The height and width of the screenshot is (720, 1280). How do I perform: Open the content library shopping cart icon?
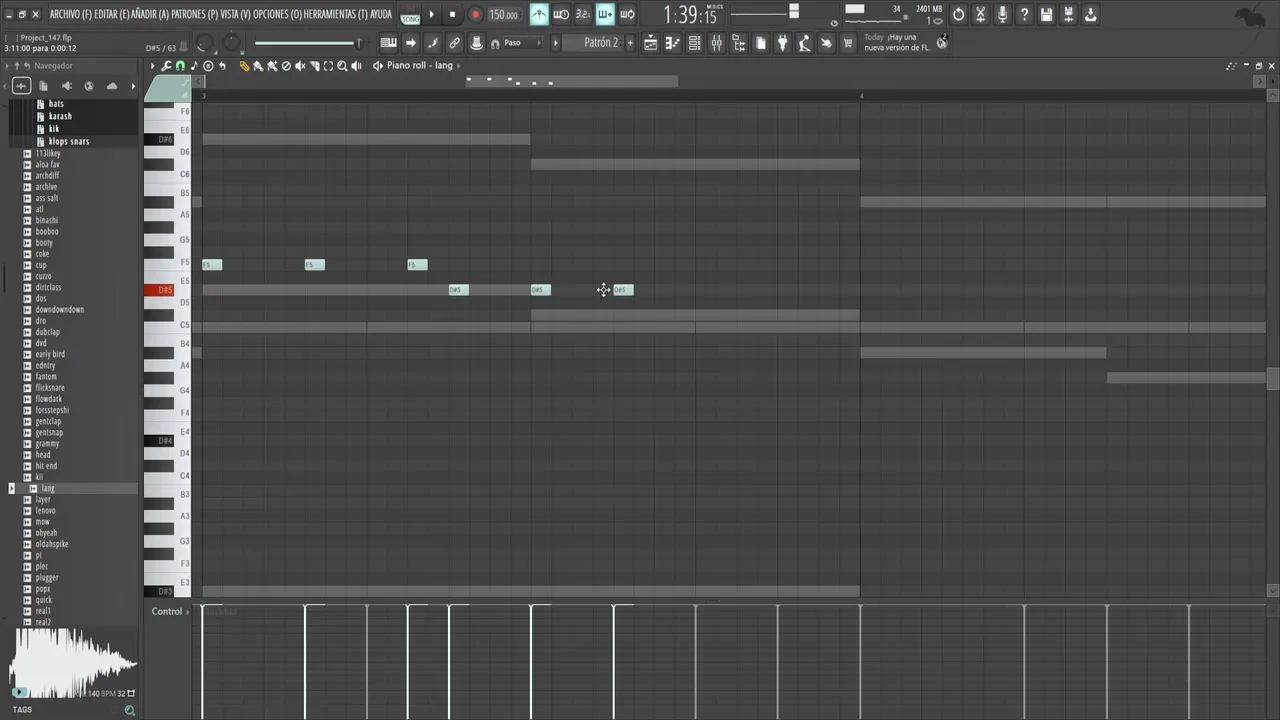point(848,43)
